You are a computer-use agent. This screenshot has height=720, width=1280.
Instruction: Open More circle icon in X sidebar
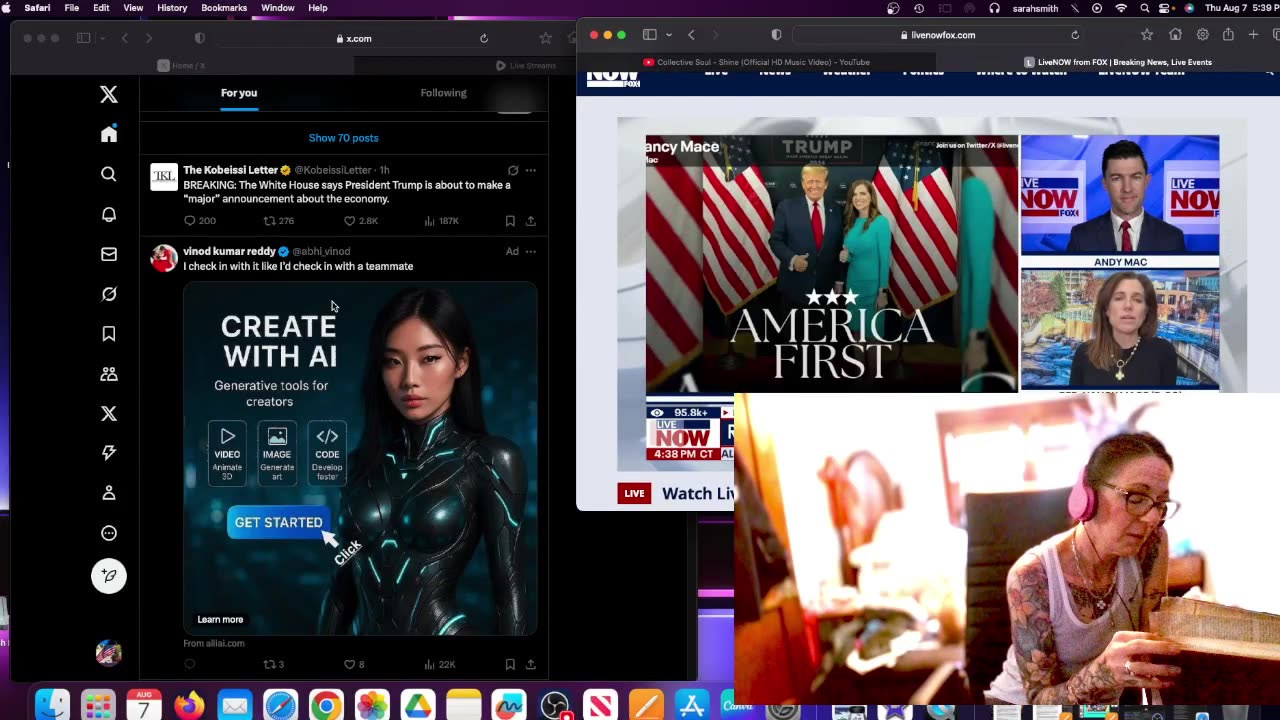tap(109, 533)
